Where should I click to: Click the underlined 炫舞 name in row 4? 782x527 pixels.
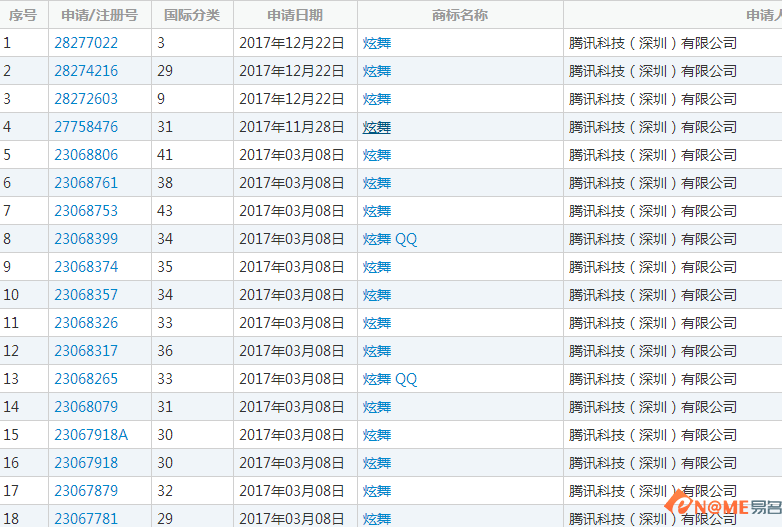click(377, 127)
